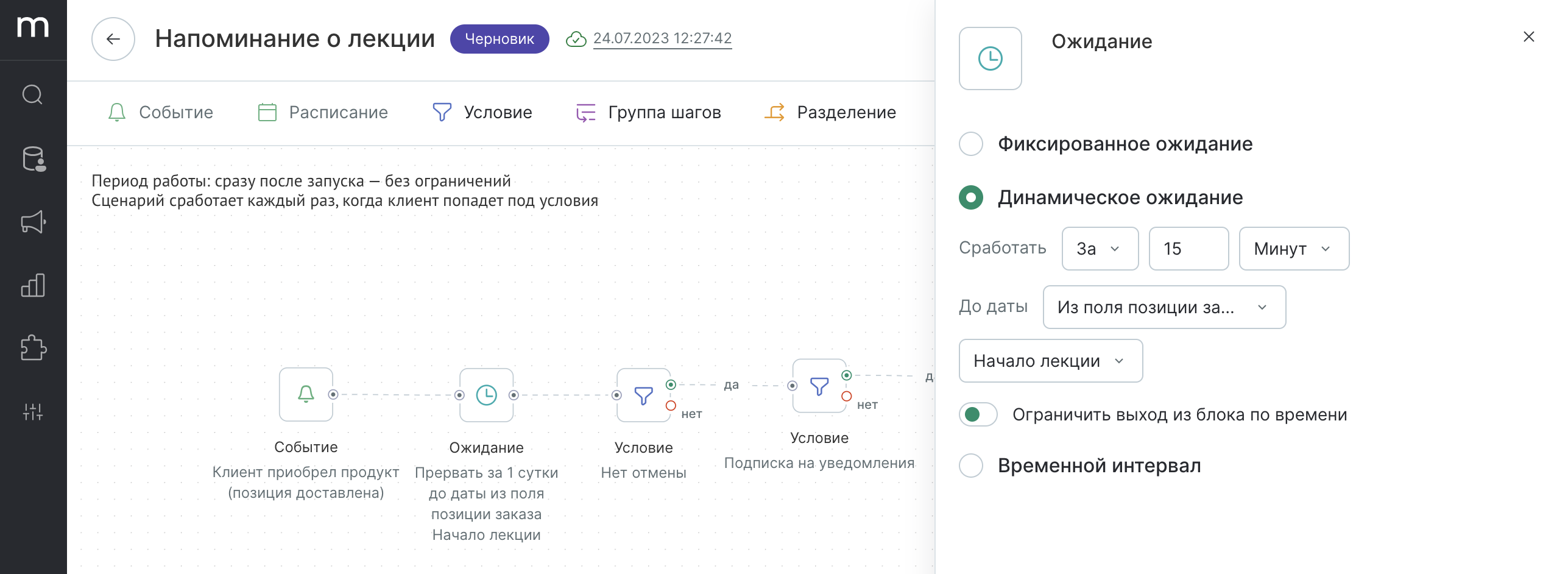Click the cloud saved status icon
This screenshot has width=1568, height=574.
point(576,39)
